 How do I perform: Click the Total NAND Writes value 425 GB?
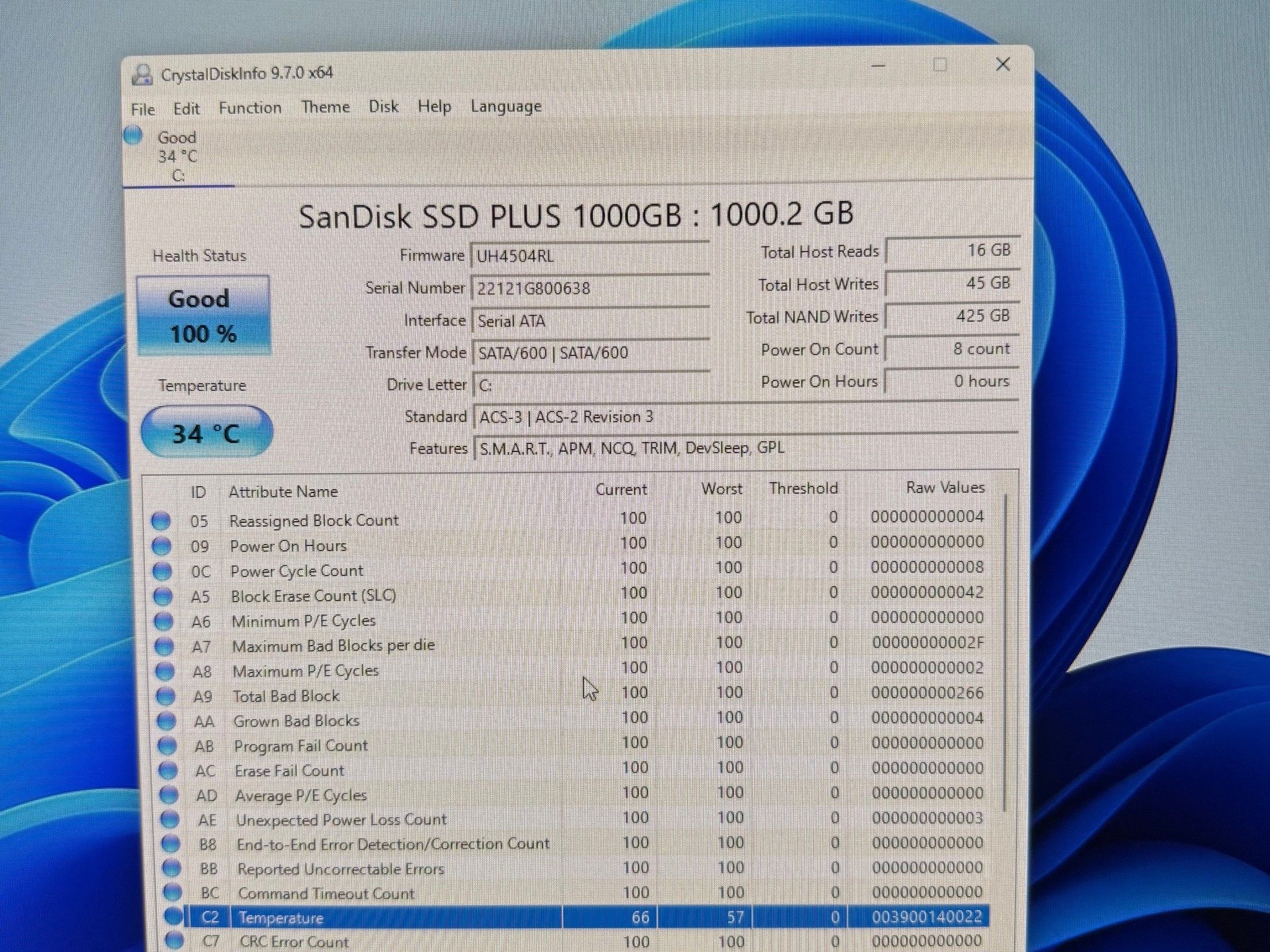[x=952, y=316]
